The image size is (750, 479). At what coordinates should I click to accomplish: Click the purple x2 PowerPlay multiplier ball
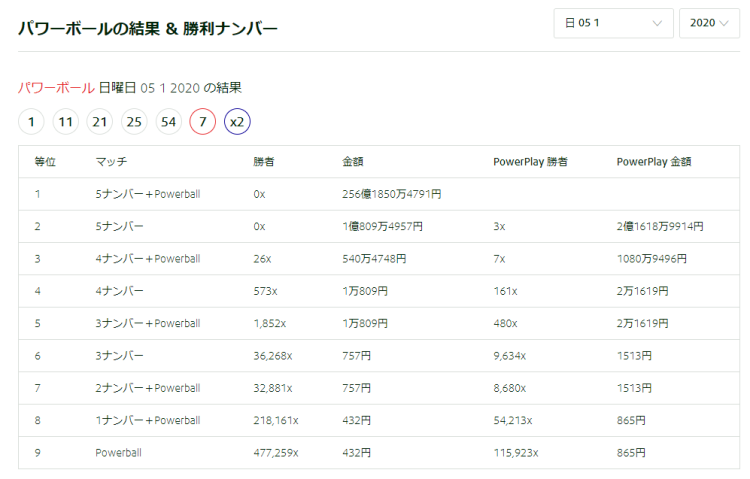(237, 122)
